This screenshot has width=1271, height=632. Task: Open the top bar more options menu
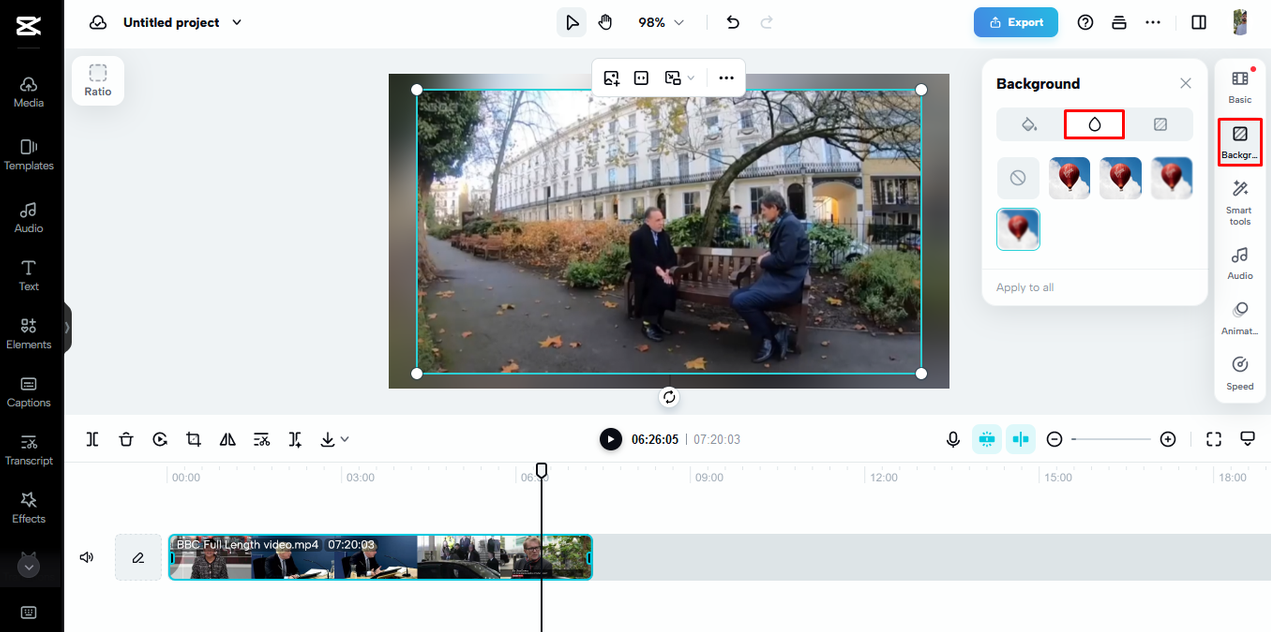click(1153, 22)
